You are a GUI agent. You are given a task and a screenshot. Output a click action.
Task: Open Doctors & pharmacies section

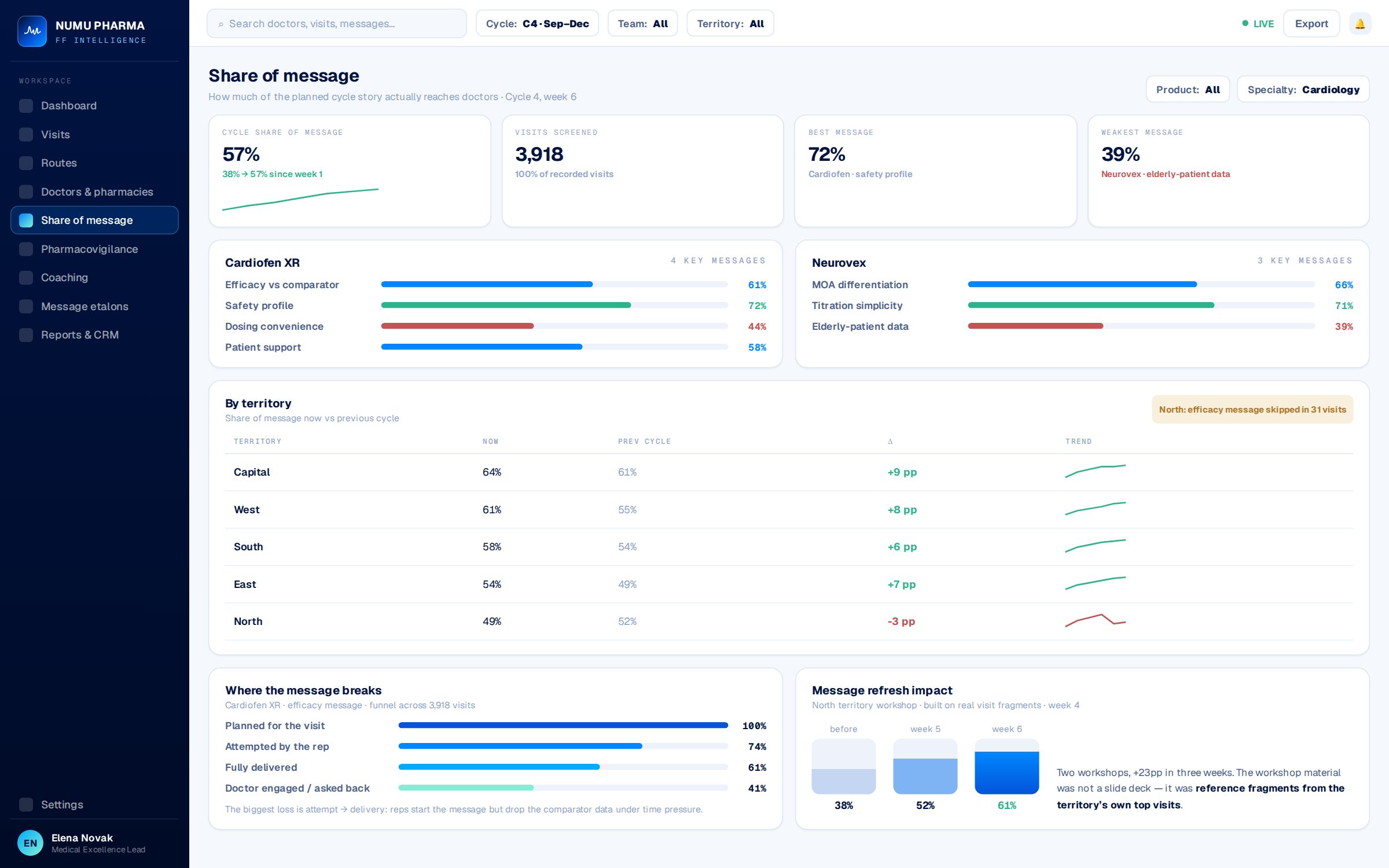[x=94, y=192]
